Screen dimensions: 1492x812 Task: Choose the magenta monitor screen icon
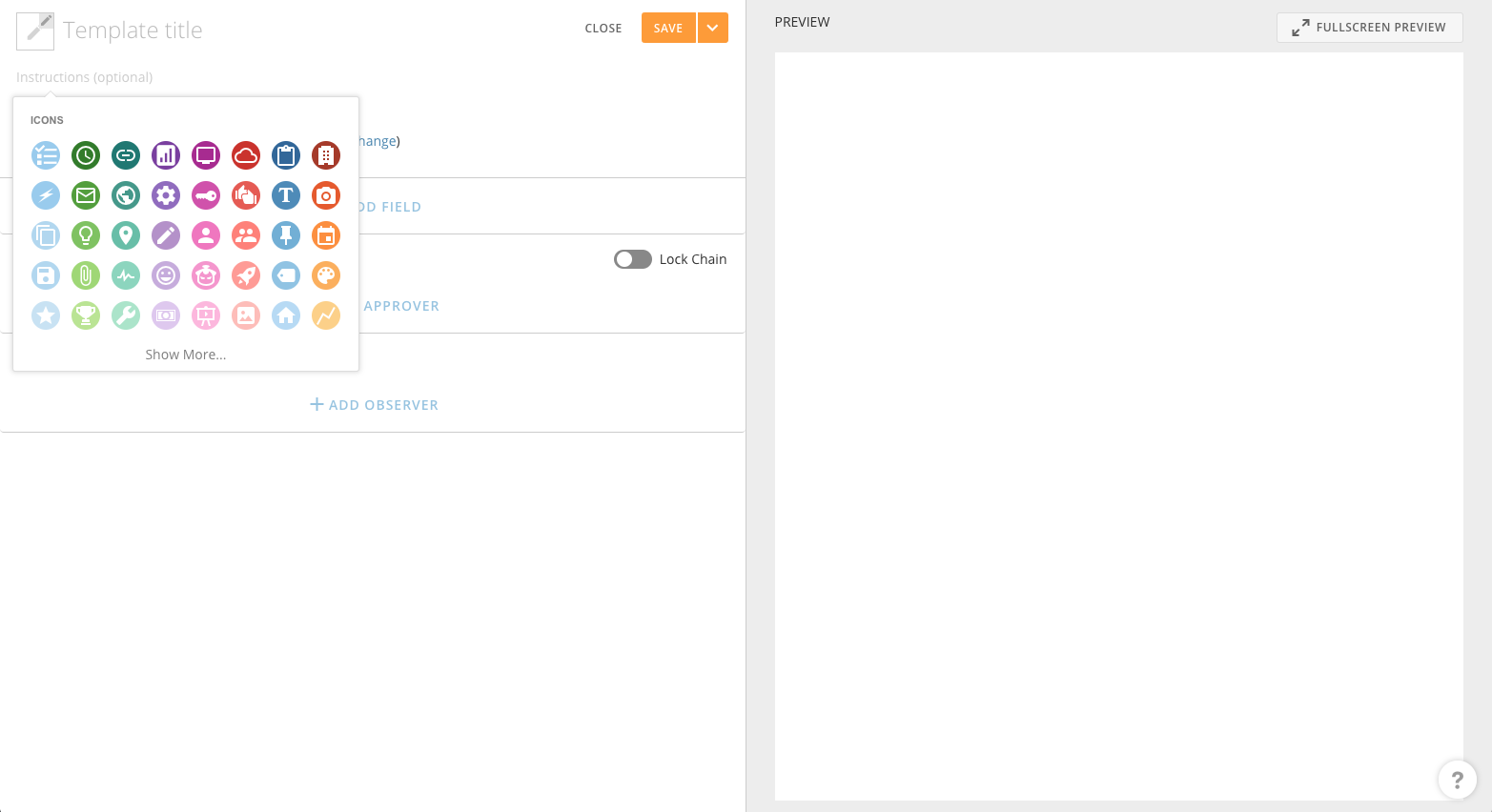click(206, 155)
